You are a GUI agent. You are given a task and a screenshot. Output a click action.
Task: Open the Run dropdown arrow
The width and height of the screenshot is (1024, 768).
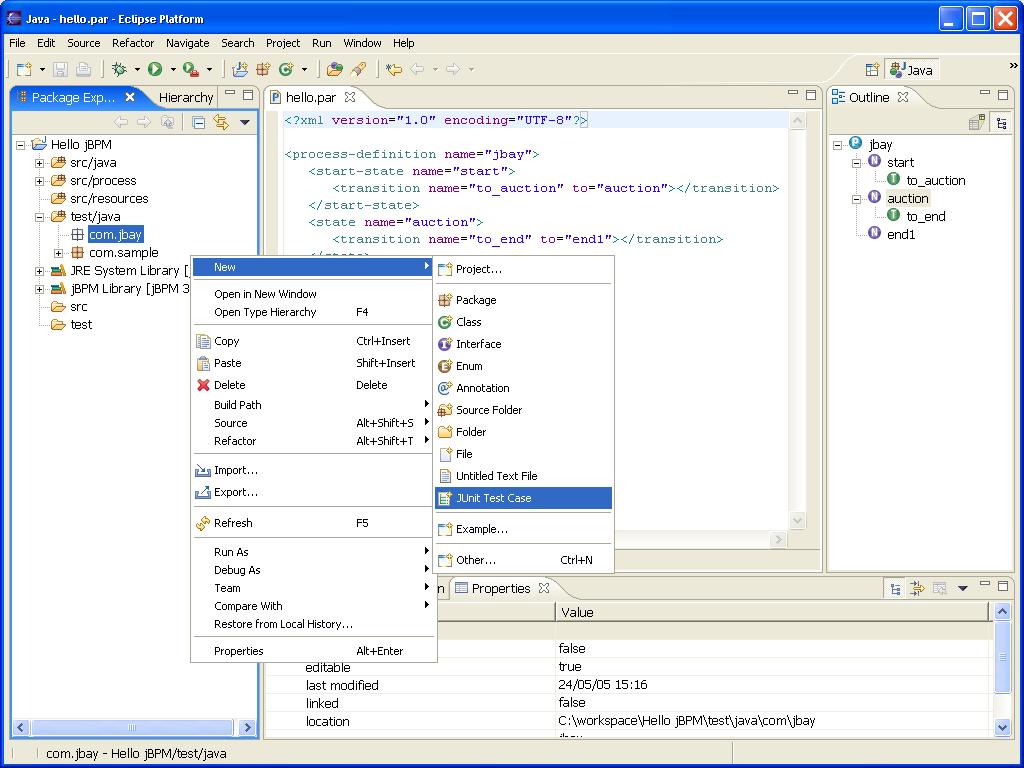pos(173,69)
